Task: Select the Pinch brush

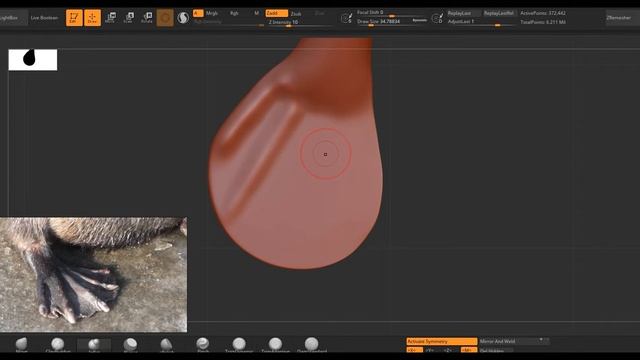Action: (x=203, y=345)
